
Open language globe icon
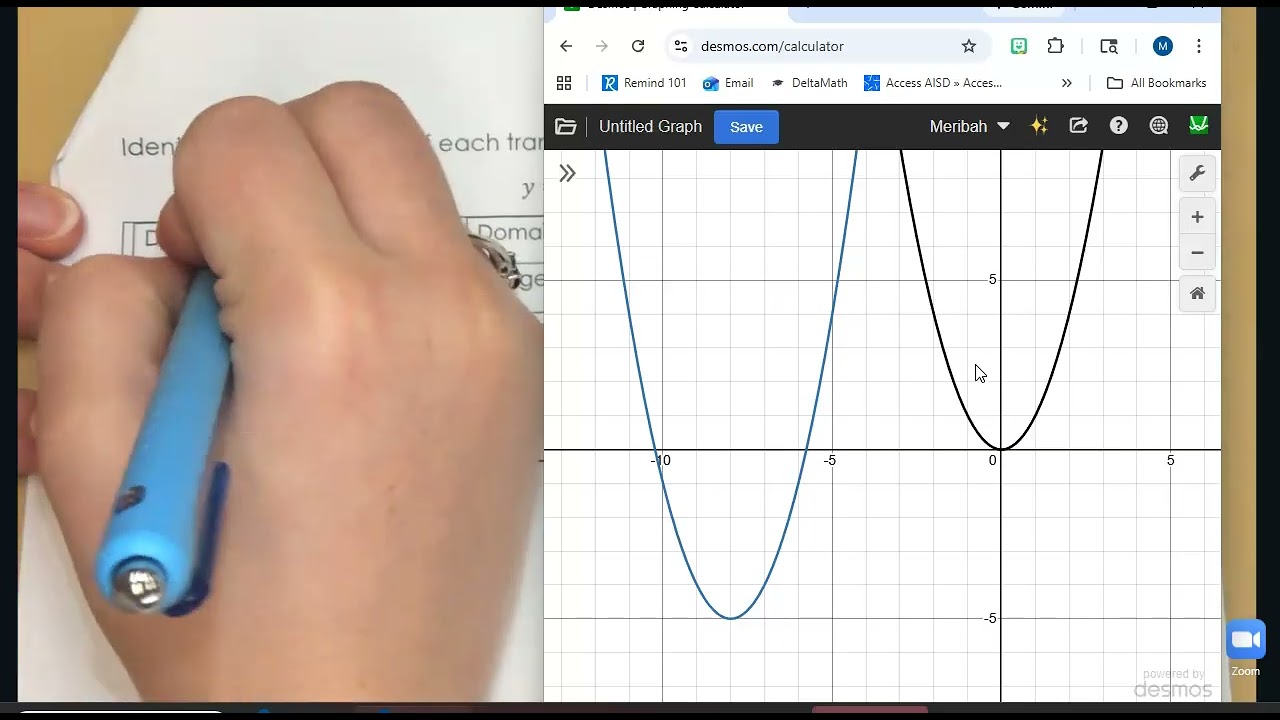(x=1159, y=126)
